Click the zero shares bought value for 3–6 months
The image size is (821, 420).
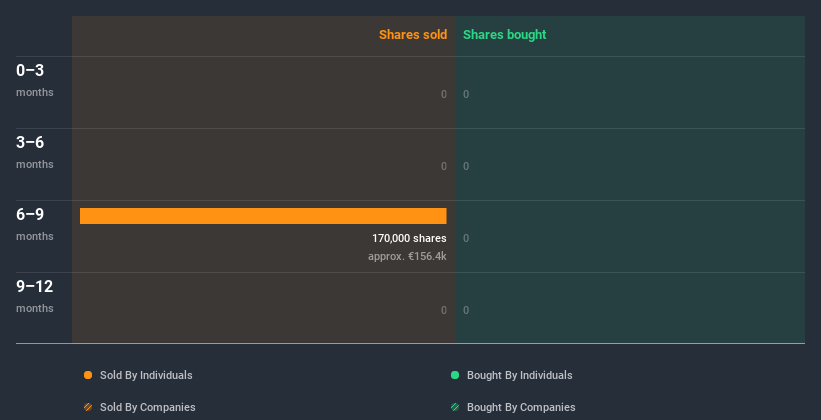(466, 166)
